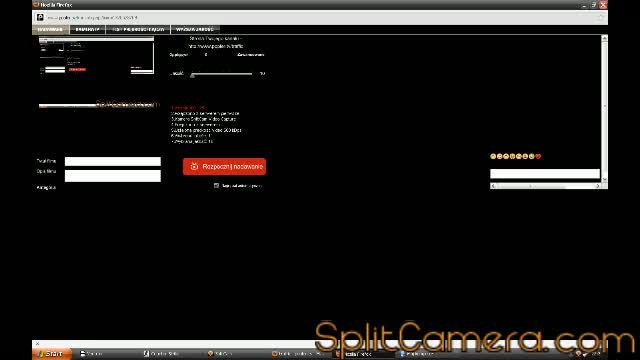
Task: Insert the red heart emoticon
Action: click(538, 156)
